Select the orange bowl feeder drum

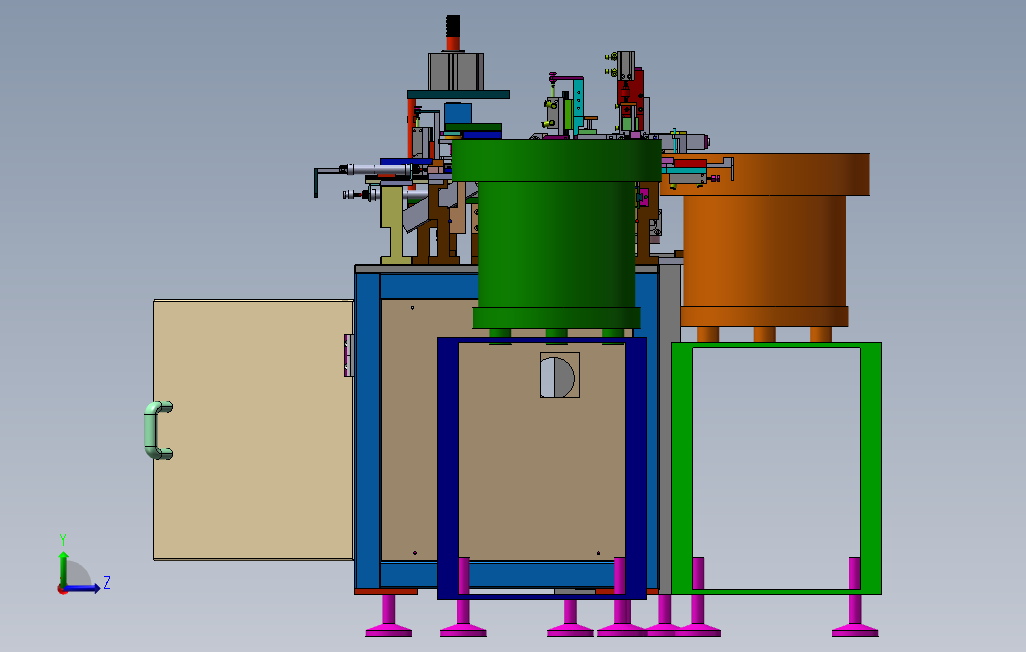tap(764, 249)
